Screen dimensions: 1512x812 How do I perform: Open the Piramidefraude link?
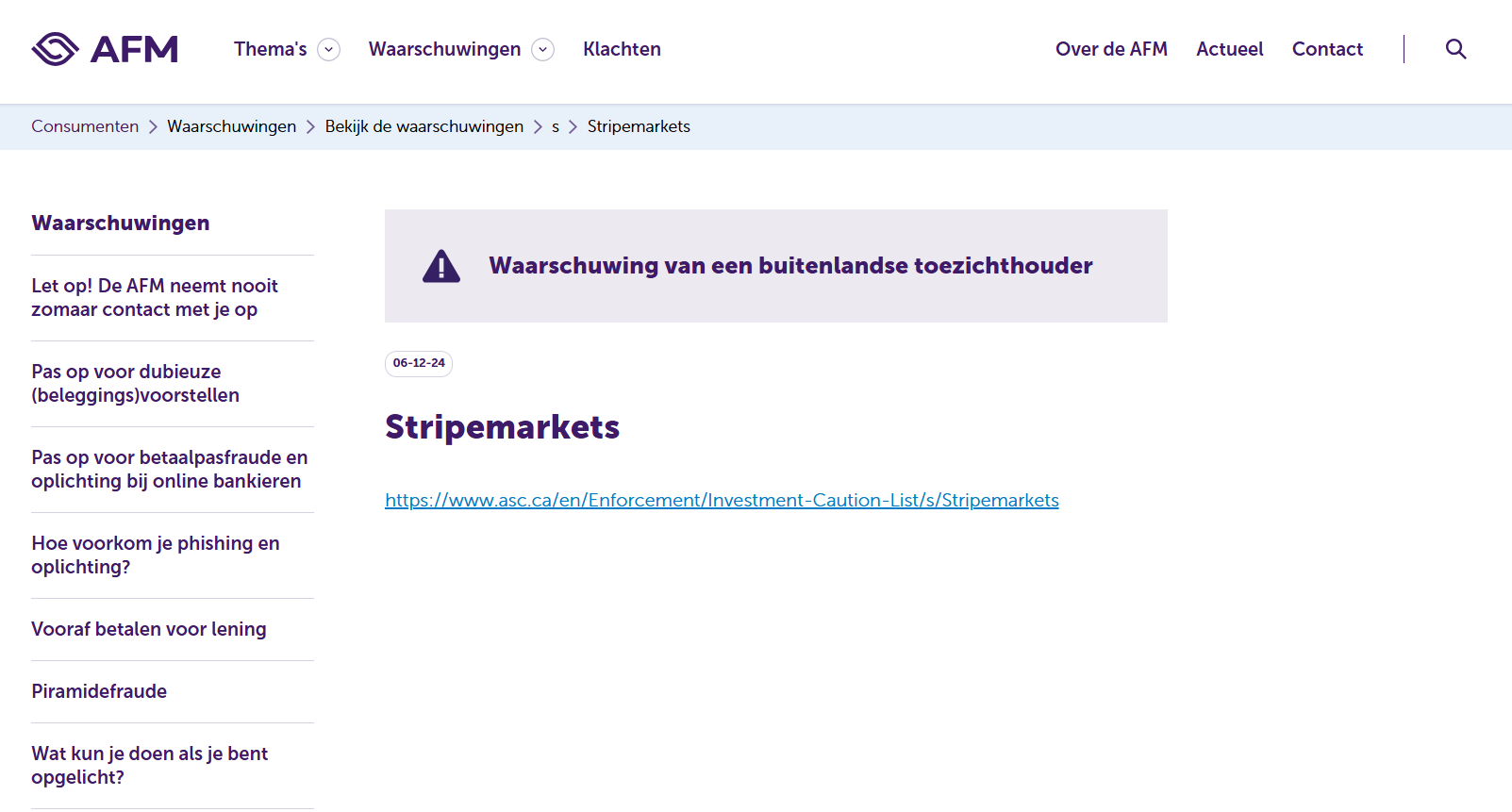click(99, 691)
